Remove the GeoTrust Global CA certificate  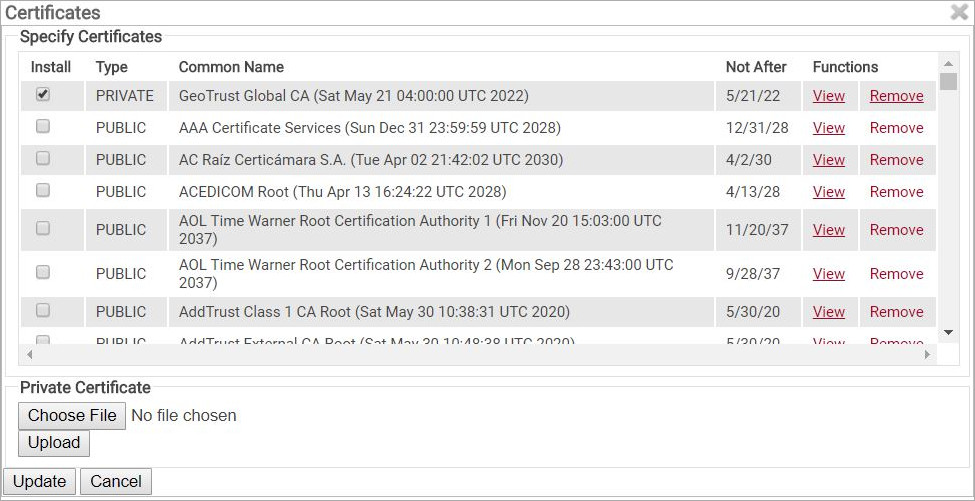click(x=896, y=96)
